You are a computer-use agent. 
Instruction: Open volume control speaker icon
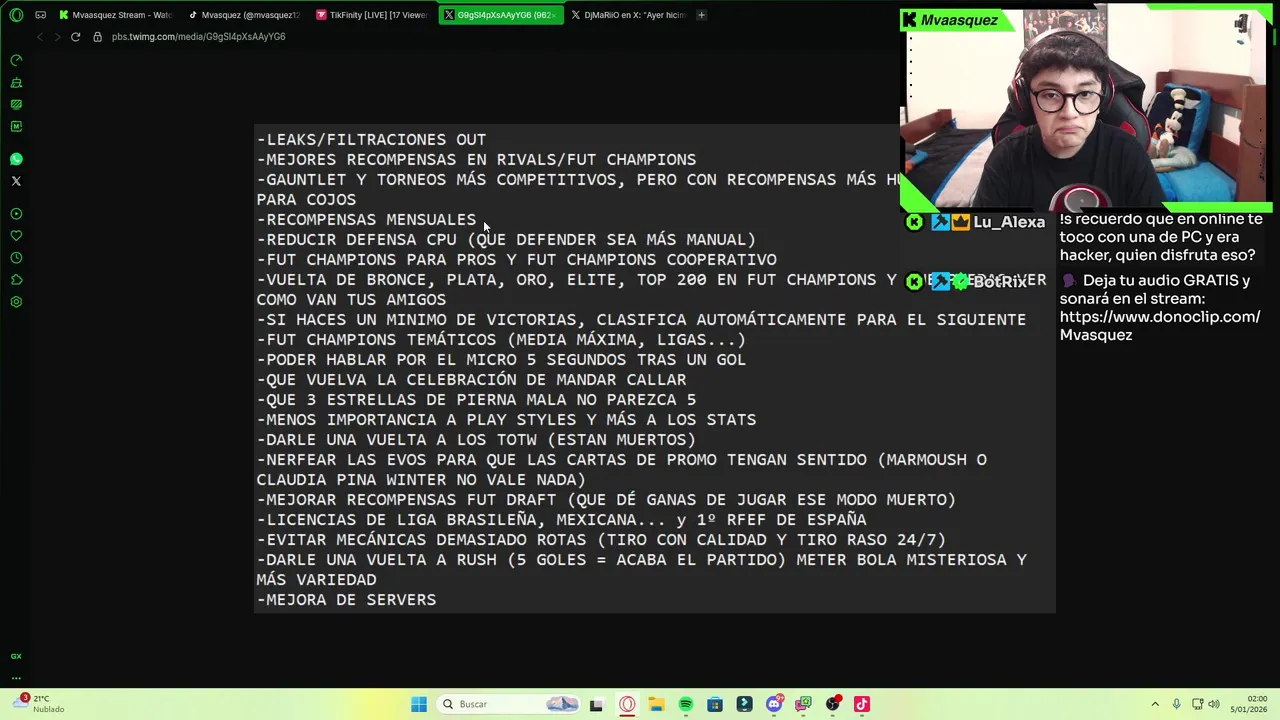1216,704
